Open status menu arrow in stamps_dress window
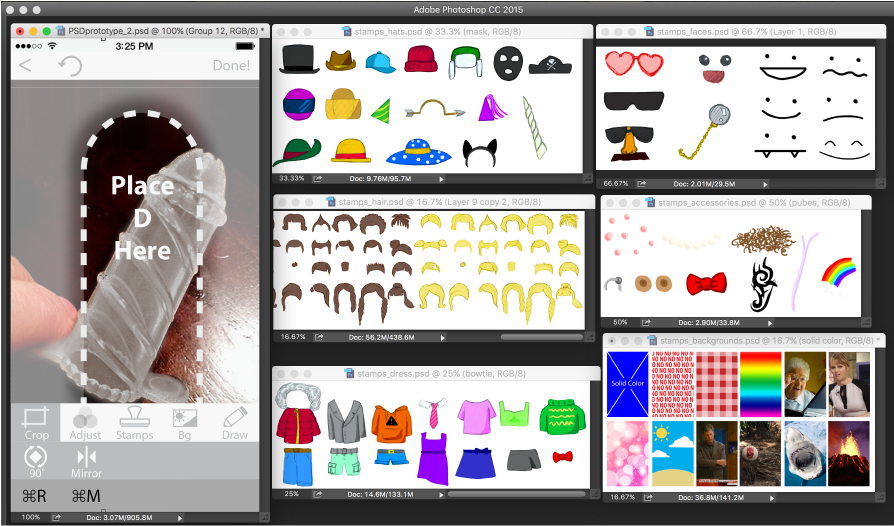 tap(441, 494)
